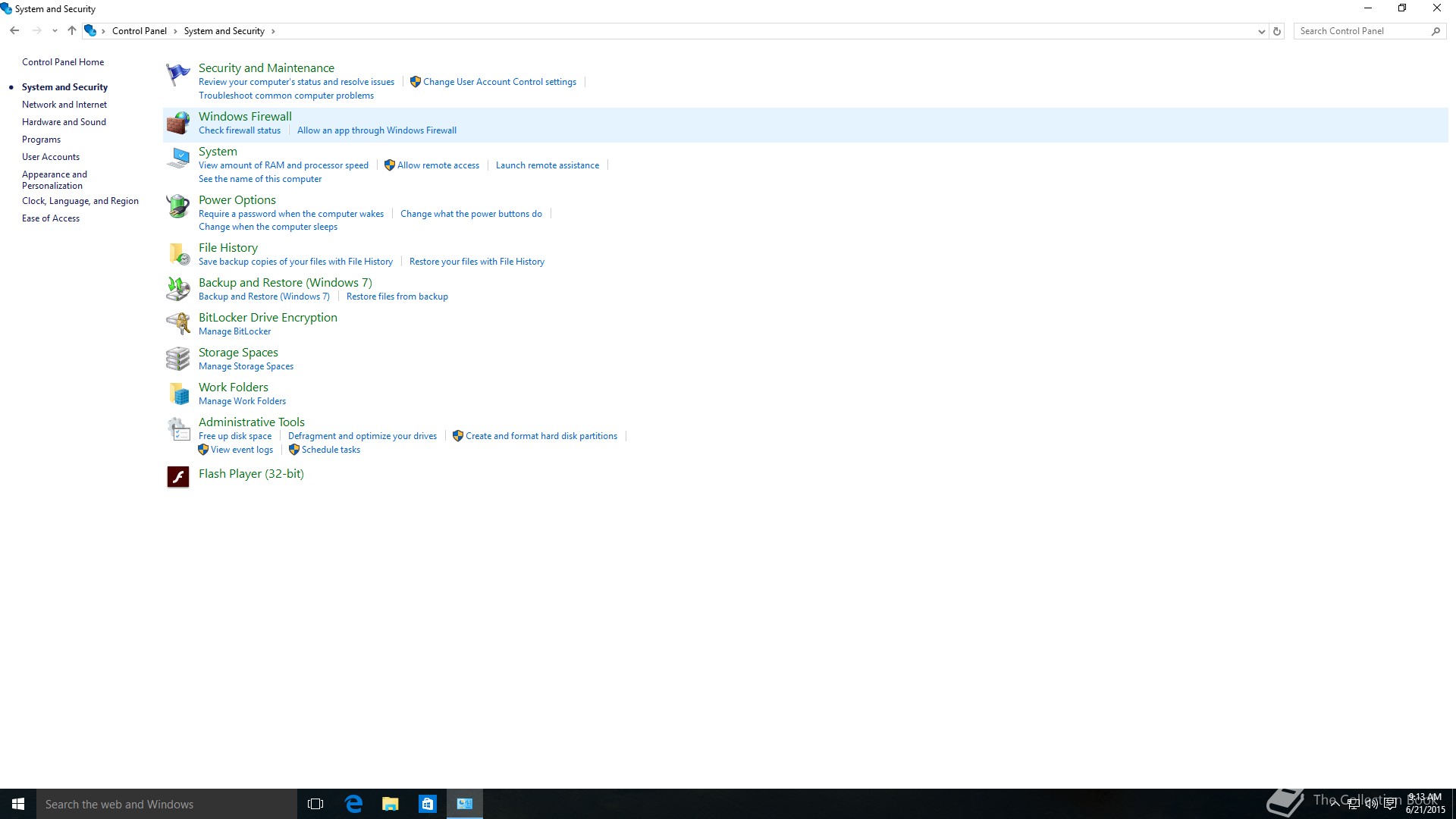Expand the System and Security breadcrumb chevron

click(273, 31)
